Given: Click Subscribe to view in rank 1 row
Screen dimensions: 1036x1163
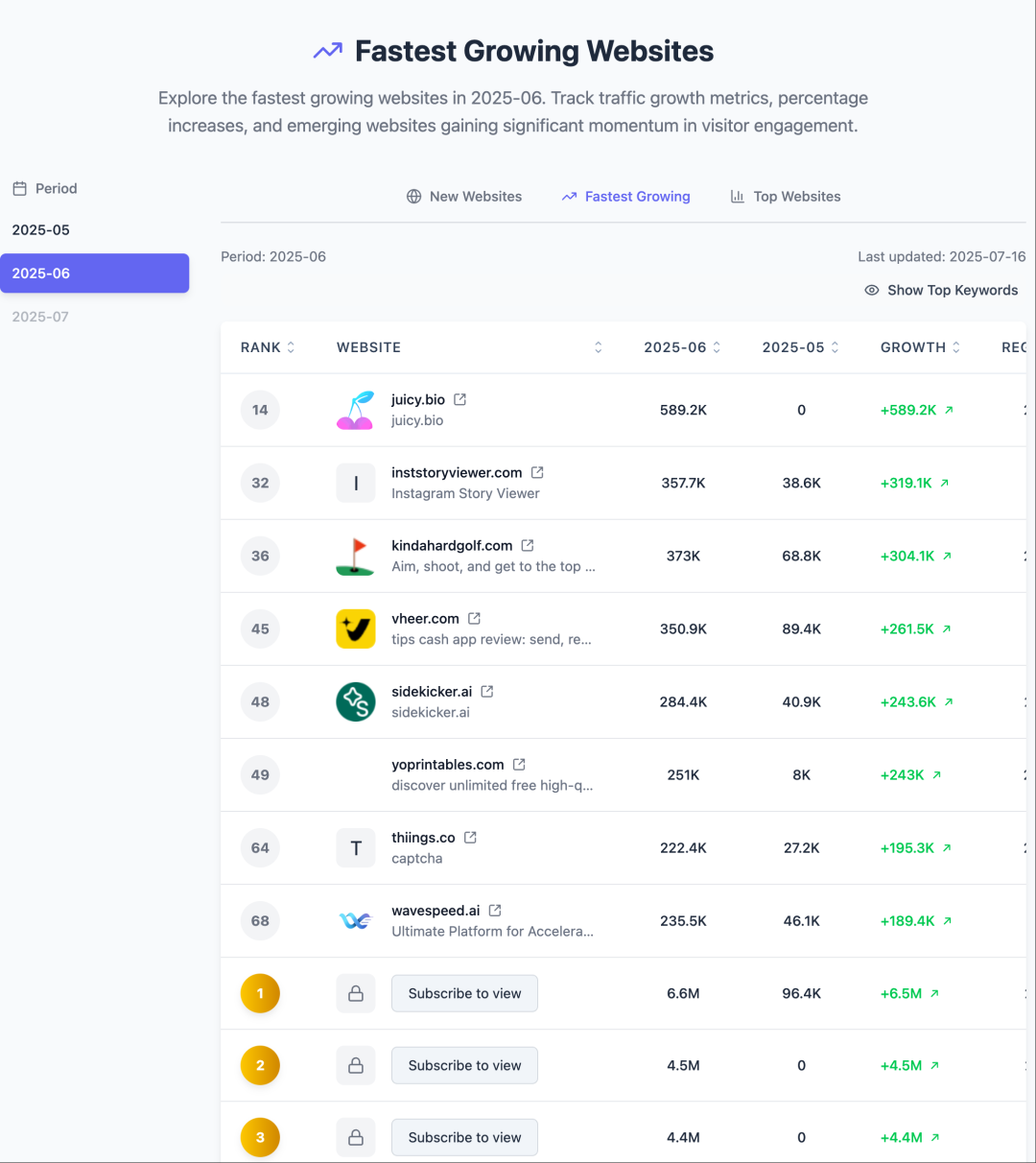Looking at the screenshot, I should (464, 993).
